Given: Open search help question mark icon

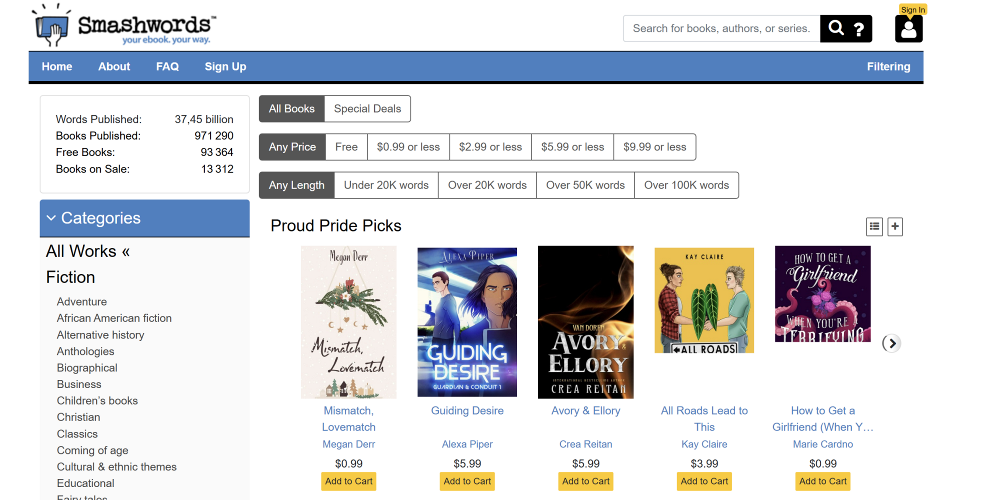Looking at the screenshot, I should [860, 29].
